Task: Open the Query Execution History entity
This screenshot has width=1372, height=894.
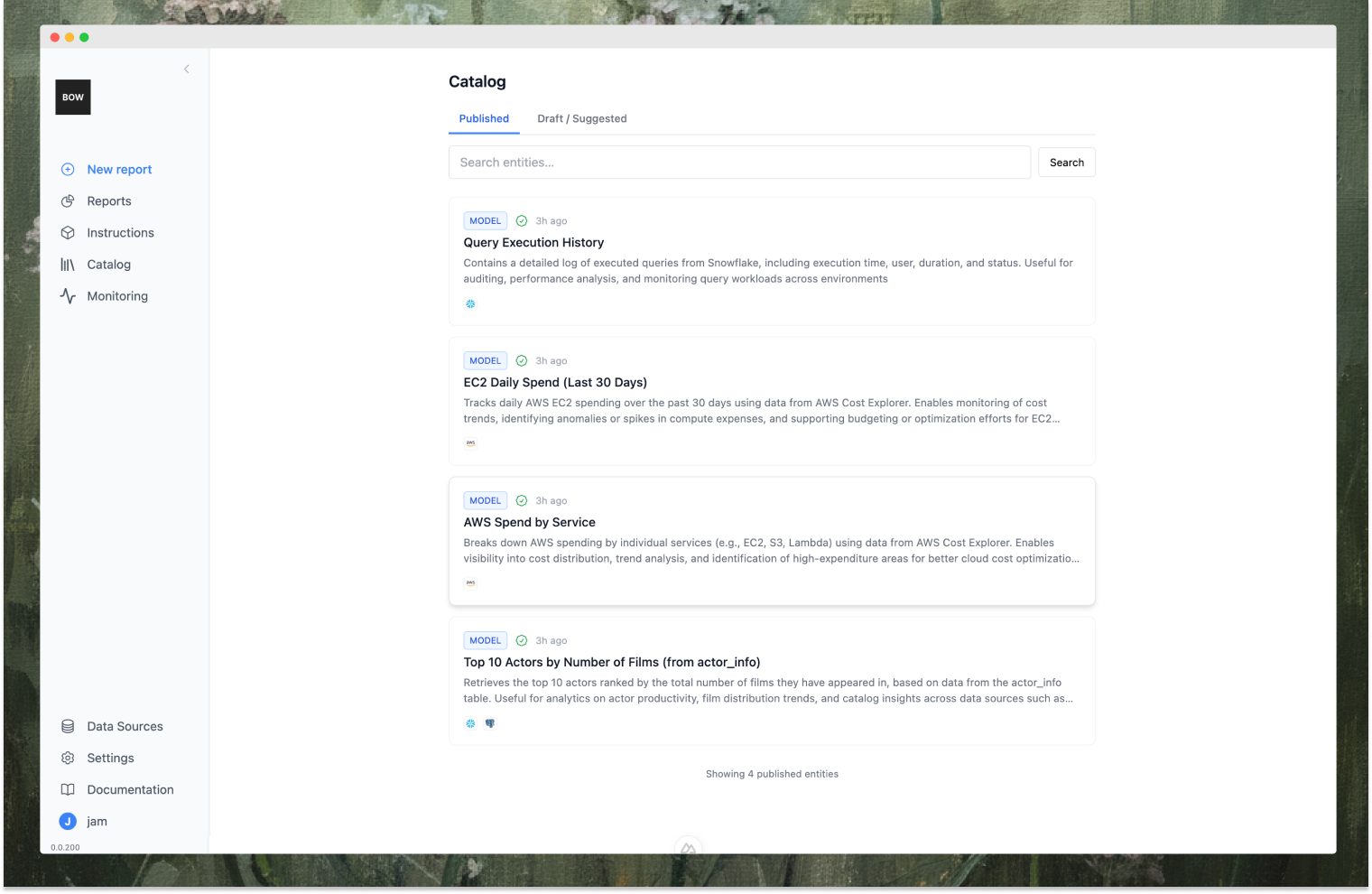Action: (533, 243)
